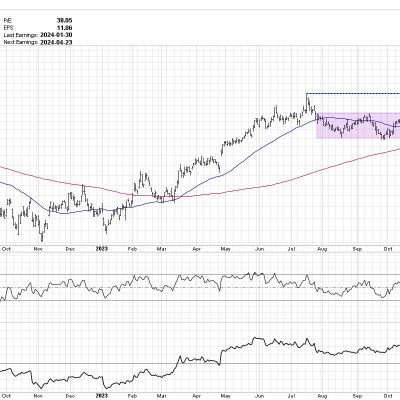Click the Last Earnings date 2024-01-30

coord(56,35)
